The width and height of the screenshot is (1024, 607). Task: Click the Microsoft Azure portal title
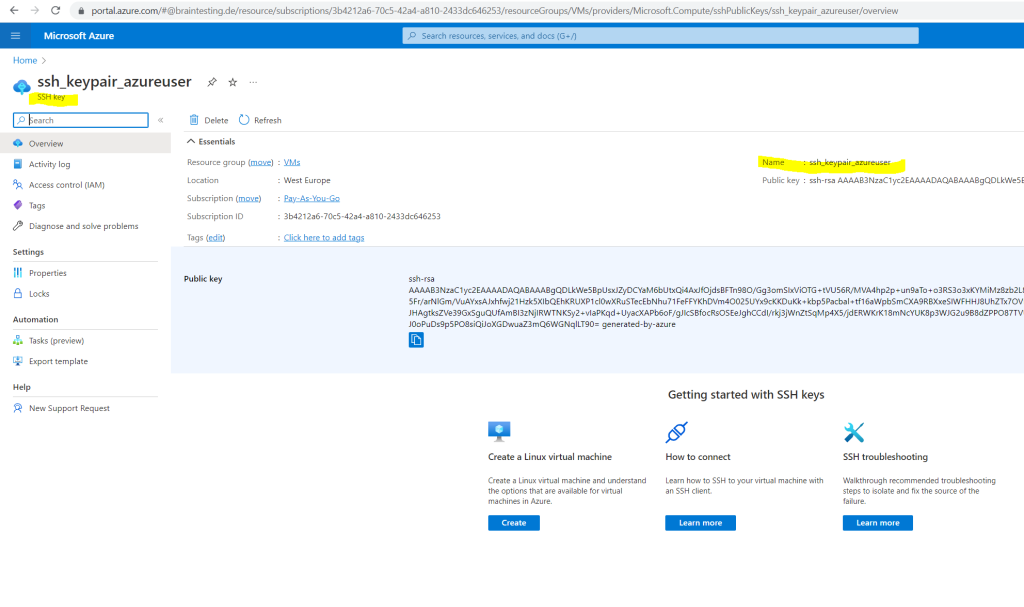(79, 36)
